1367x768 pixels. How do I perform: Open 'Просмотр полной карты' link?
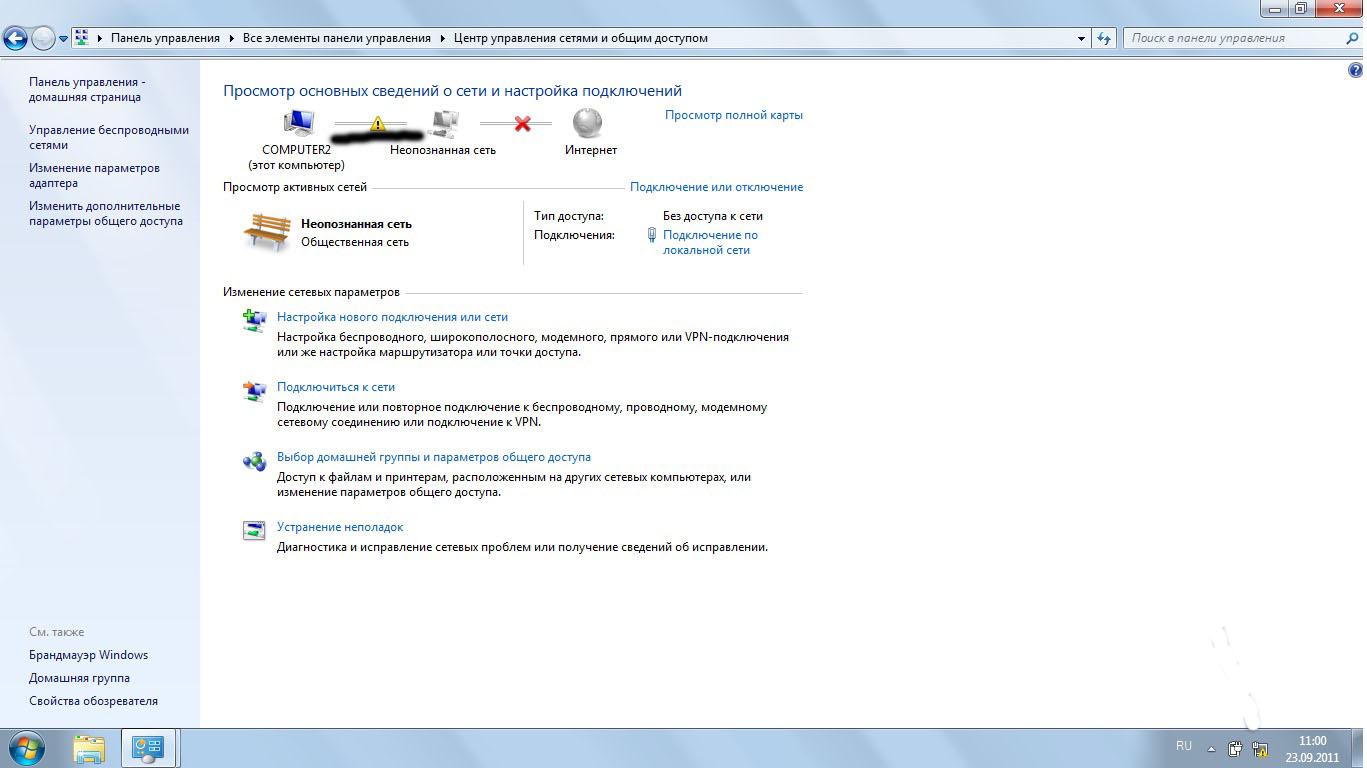(733, 115)
